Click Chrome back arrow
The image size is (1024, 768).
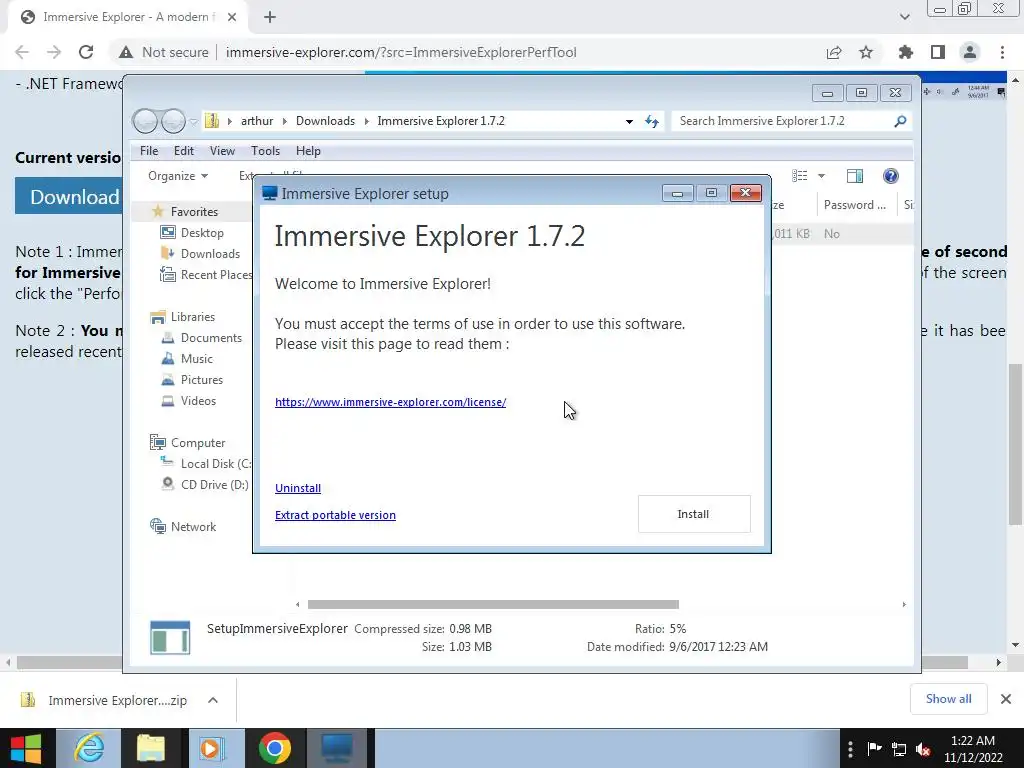pyautogui.click(x=22, y=52)
